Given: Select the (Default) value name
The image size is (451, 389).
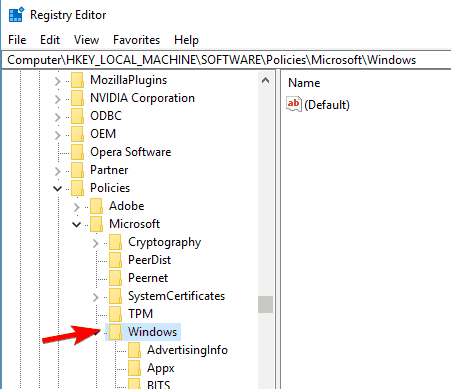Looking at the screenshot, I should pyautogui.click(x=327, y=105).
